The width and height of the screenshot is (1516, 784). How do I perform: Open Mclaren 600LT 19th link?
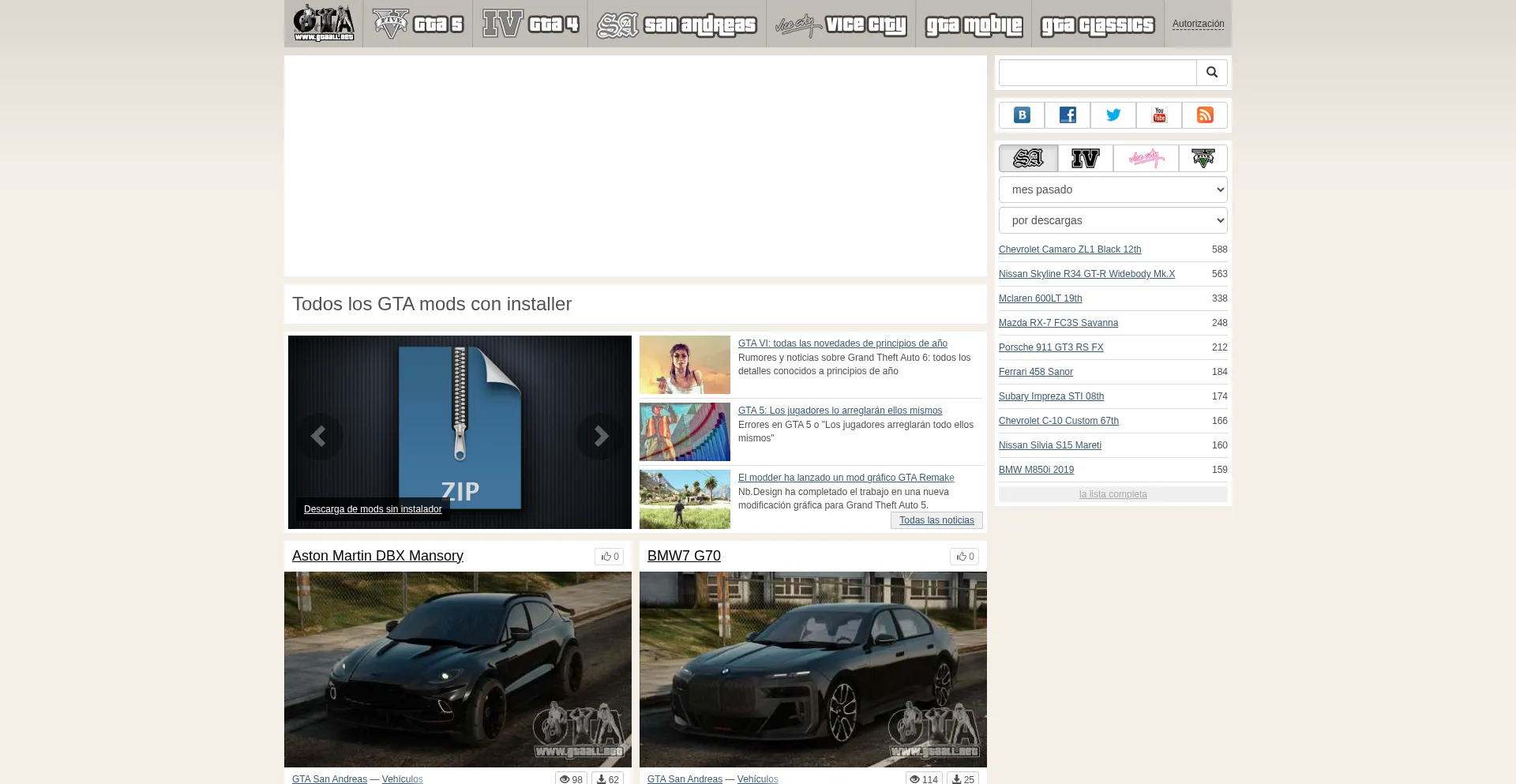point(1040,298)
